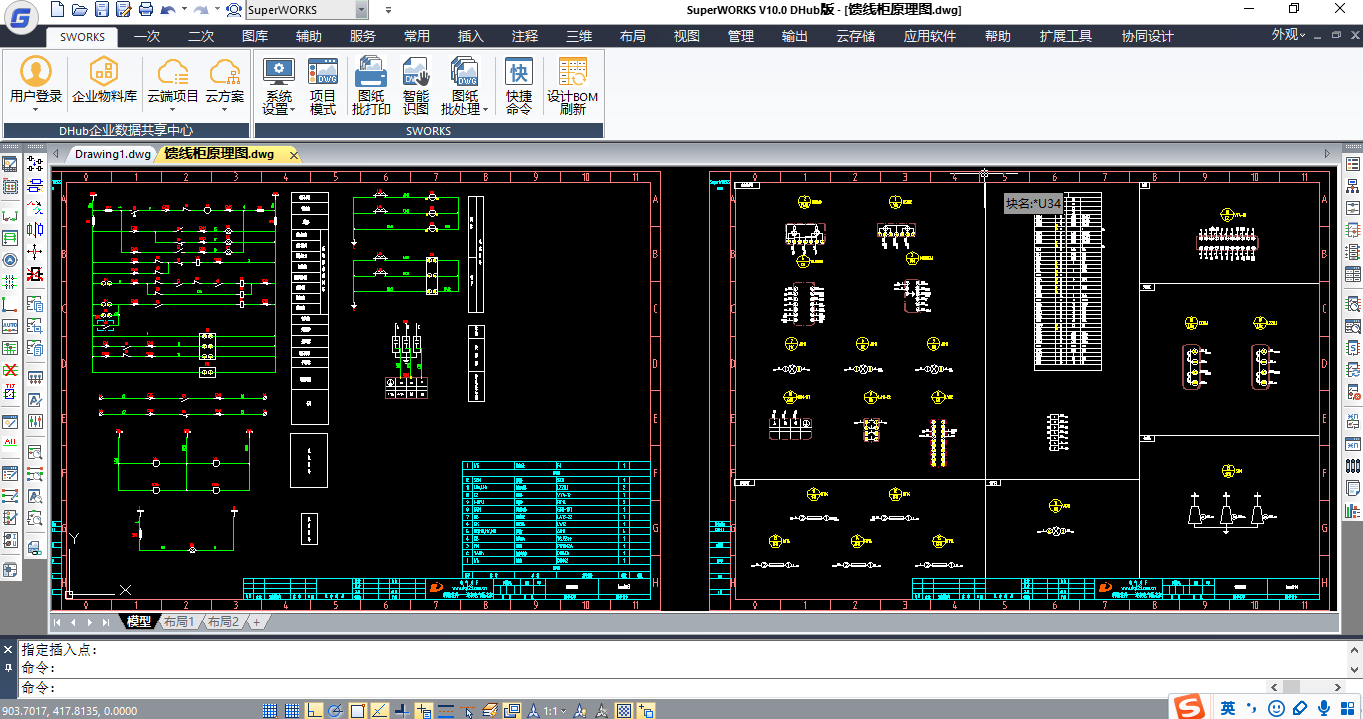The width and height of the screenshot is (1363, 719).
Task: Click the coordinate readout in status bar
Action: pos(69,711)
